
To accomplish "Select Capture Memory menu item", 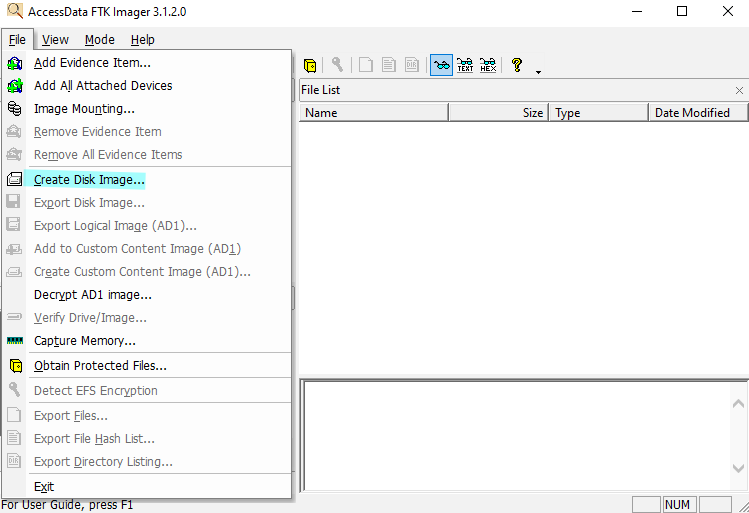I will coord(84,341).
